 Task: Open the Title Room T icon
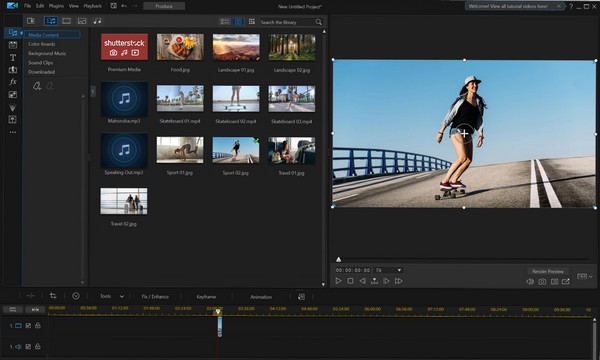pos(13,57)
